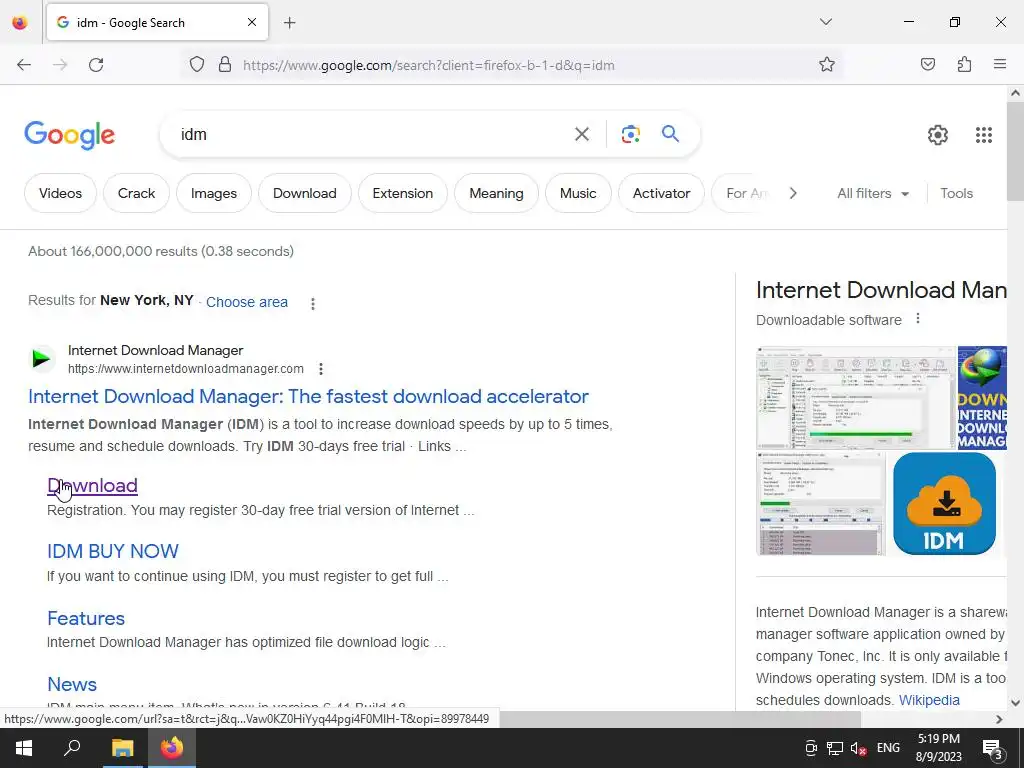Click horizontal scrollbar right arrow
The width and height of the screenshot is (1024, 768).
click(999, 719)
